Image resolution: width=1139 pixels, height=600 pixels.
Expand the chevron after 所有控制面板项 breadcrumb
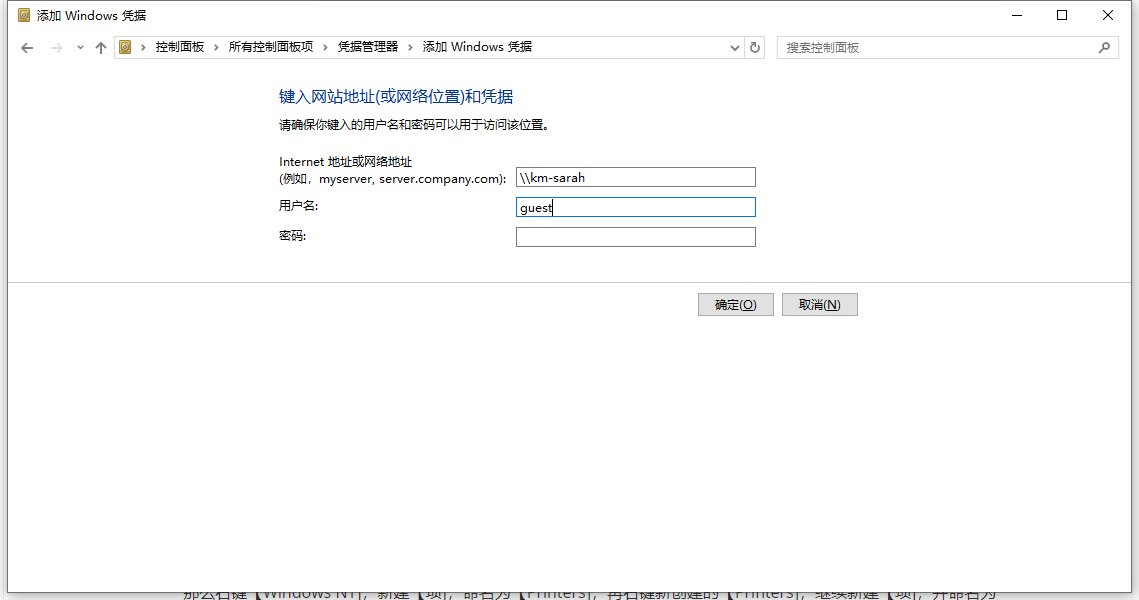325,47
